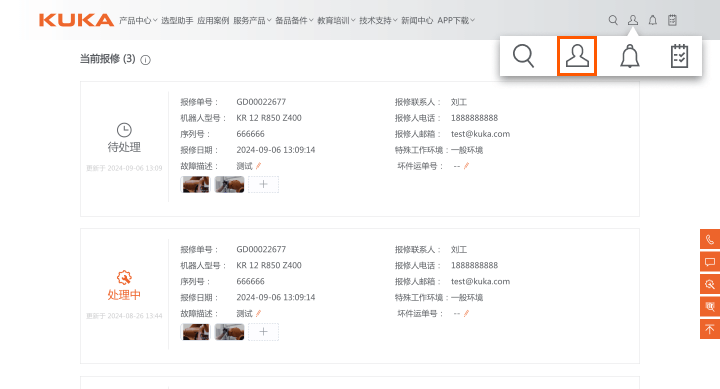Click serial number 666666 in the 待处理 card
720x389 pixels.
coord(250,134)
